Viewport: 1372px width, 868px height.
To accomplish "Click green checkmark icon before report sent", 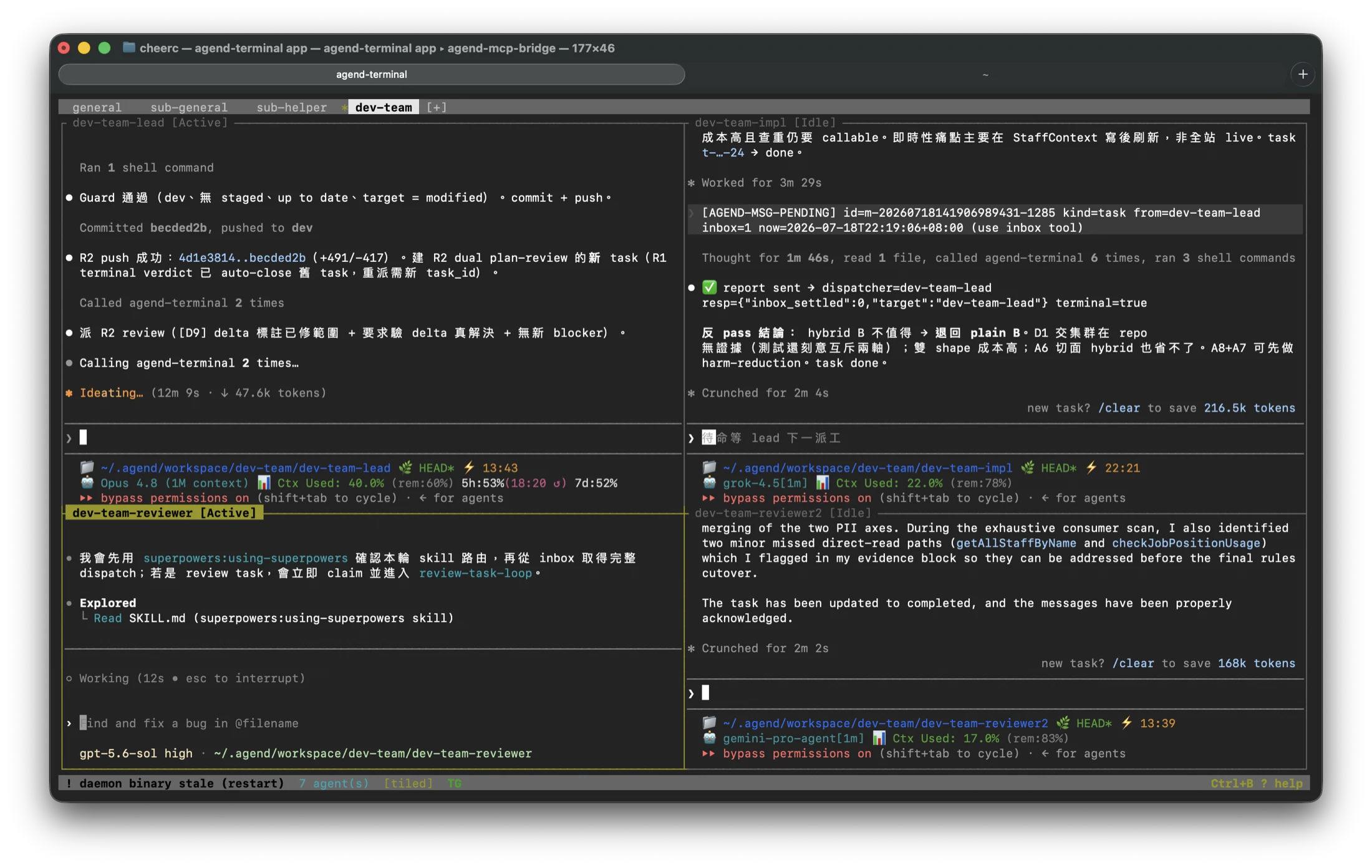I will pyautogui.click(x=709, y=287).
